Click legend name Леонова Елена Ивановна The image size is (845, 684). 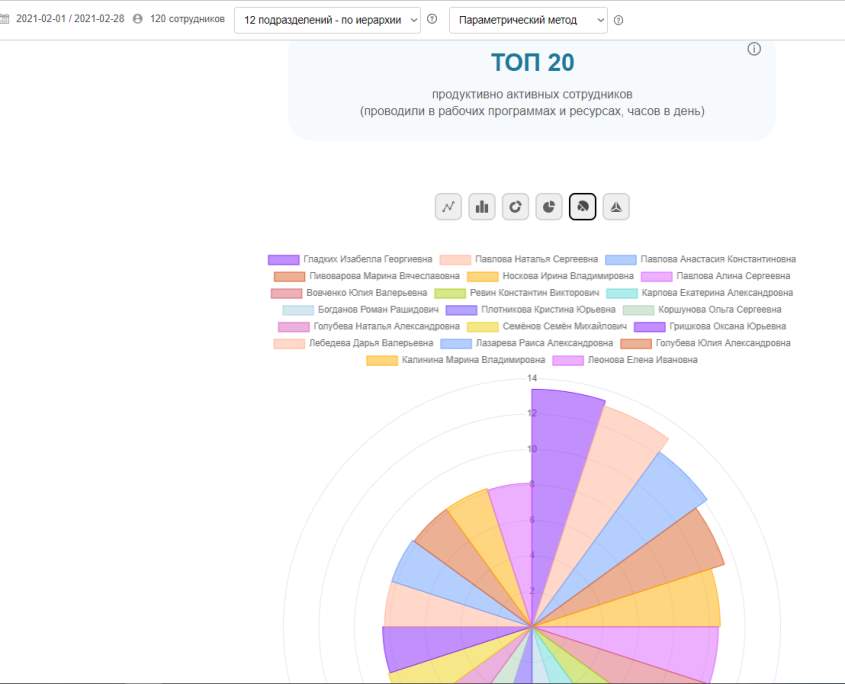(x=642, y=360)
